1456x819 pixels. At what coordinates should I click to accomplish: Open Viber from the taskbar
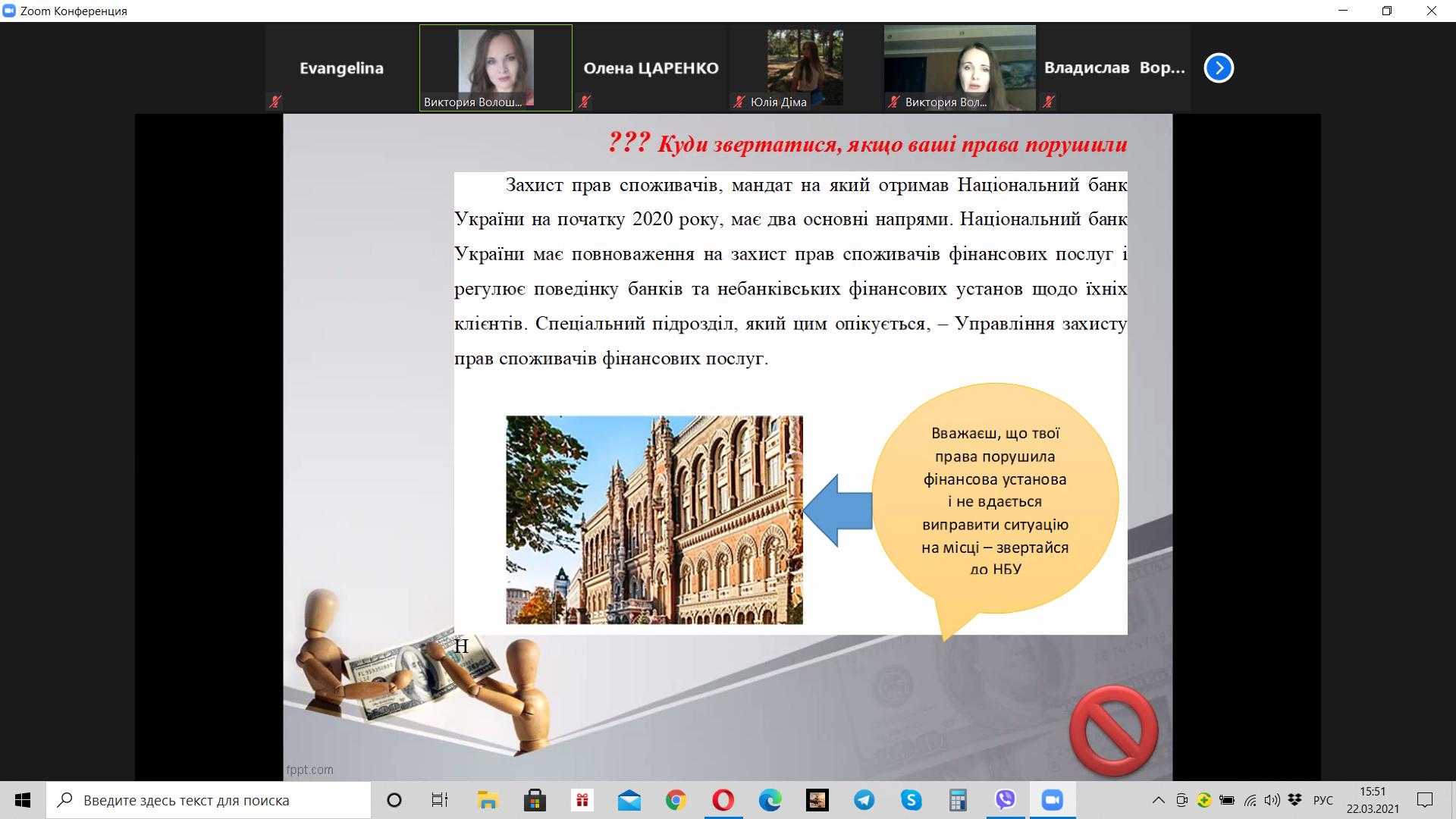point(1006,800)
